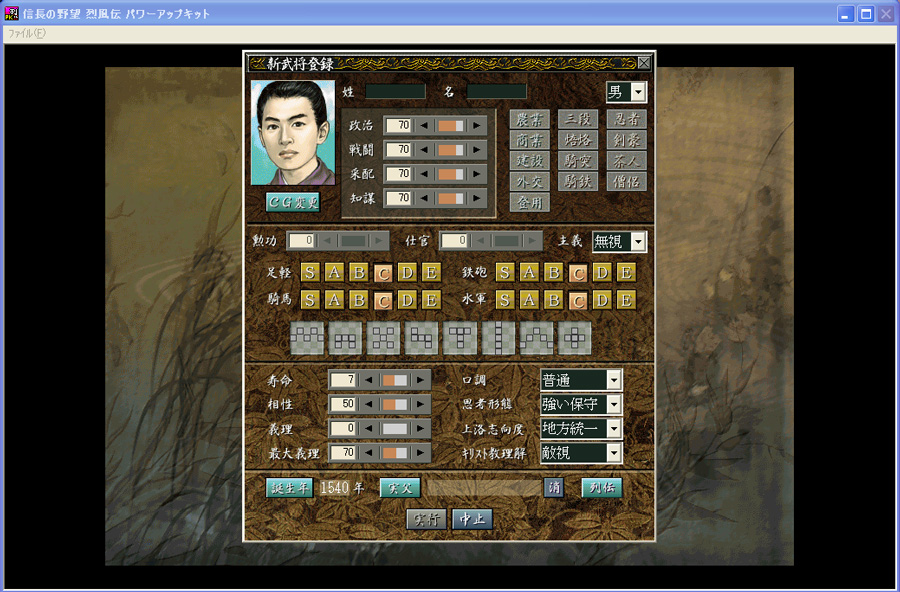
Task: Open the 上洛志向度 dropdown showing 地方統一
Action: point(614,428)
